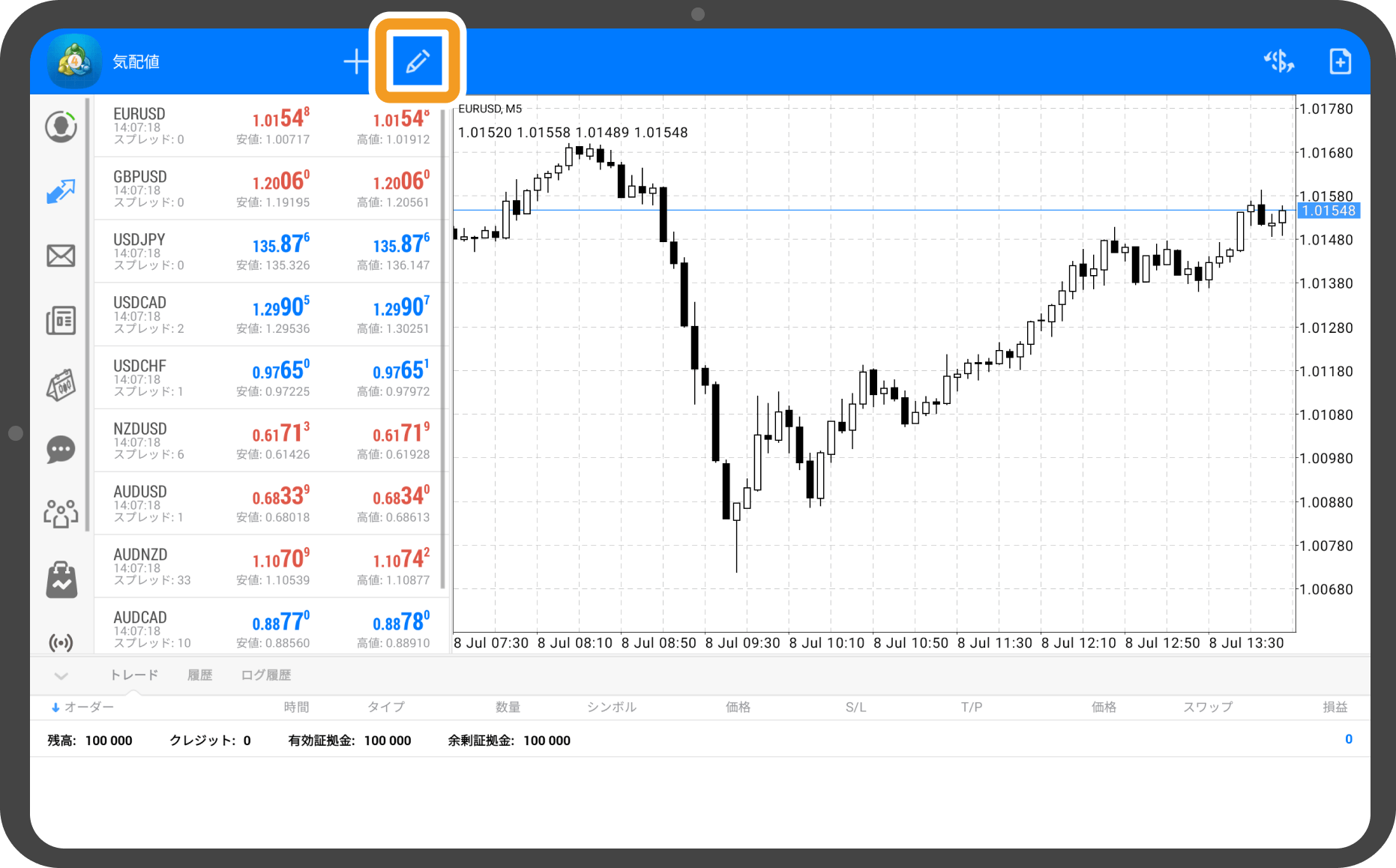1396x868 pixels.
Task: Click USDJPY bid price 135.87
Action: (280, 244)
